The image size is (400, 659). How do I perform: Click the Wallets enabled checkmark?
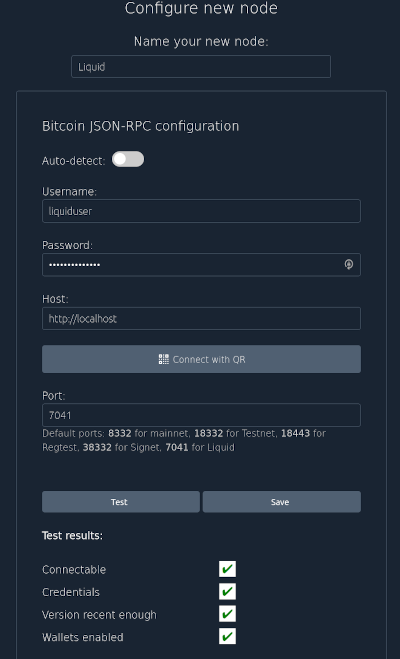[x=227, y=636]
